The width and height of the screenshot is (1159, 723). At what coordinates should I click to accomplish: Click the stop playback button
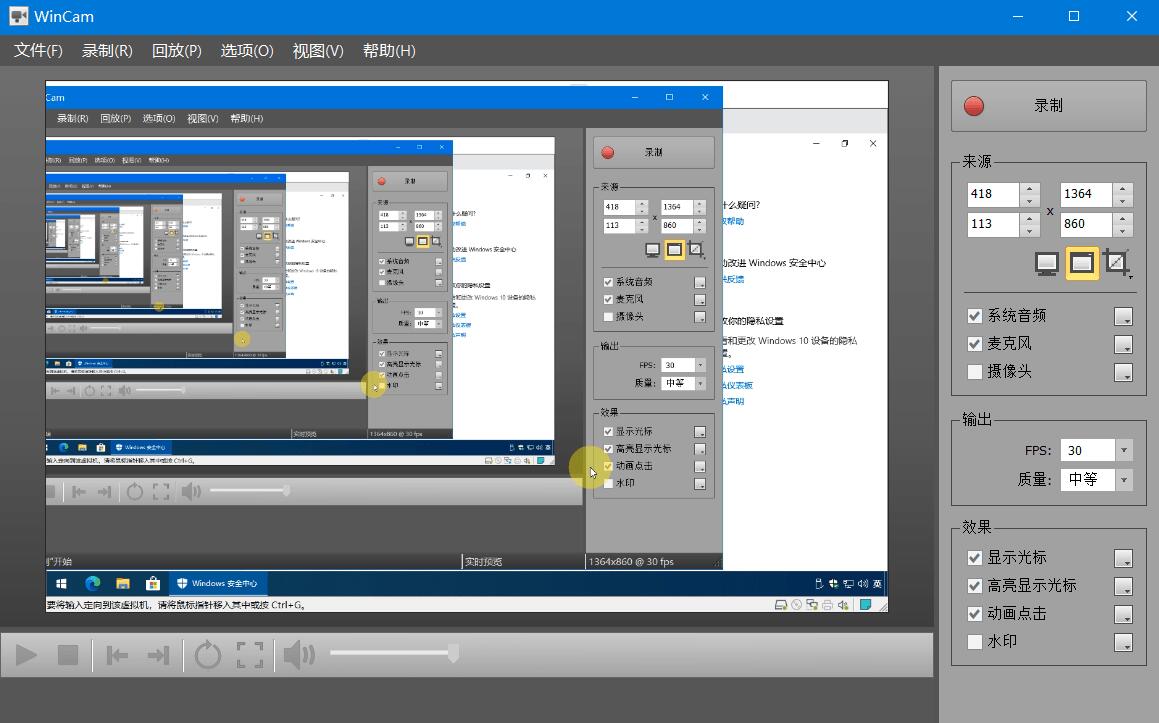[x=68, y=654]
